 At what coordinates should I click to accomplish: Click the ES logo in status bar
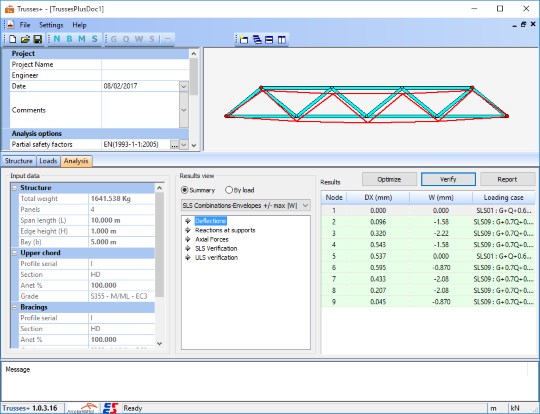pyautogui.click(x=110, y=408)
